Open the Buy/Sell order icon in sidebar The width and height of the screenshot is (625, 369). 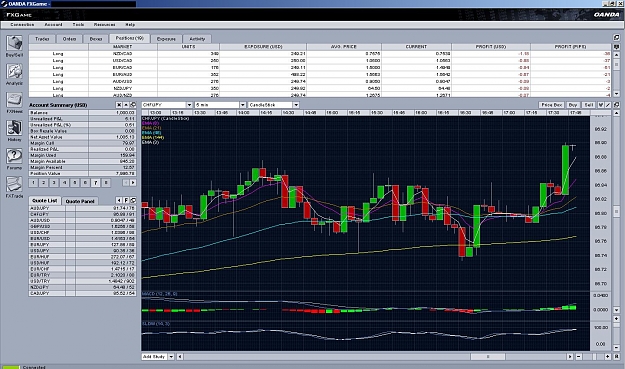click(14, 43)
